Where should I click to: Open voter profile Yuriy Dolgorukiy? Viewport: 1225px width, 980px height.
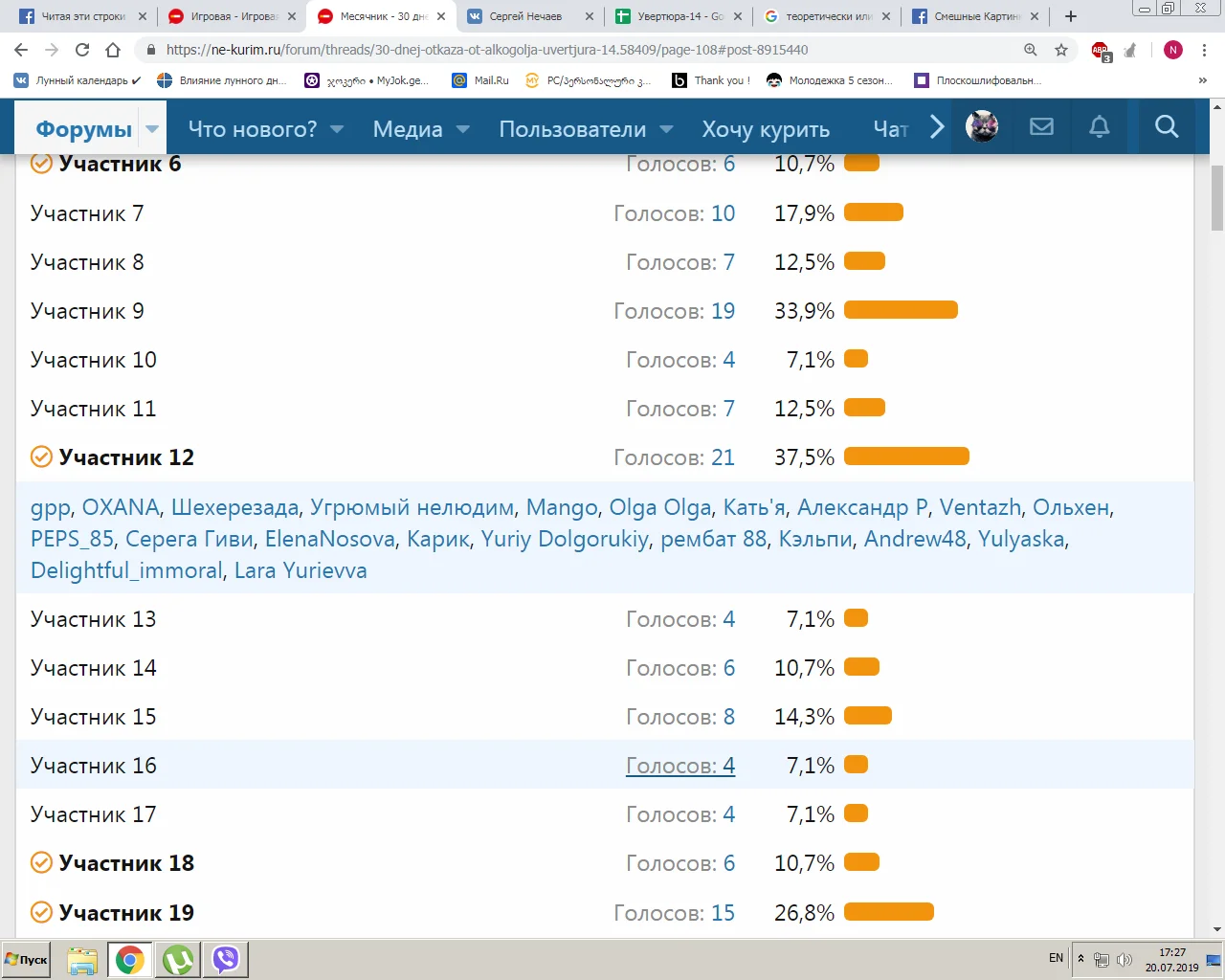pyautogui.click(x=565, y=539)
